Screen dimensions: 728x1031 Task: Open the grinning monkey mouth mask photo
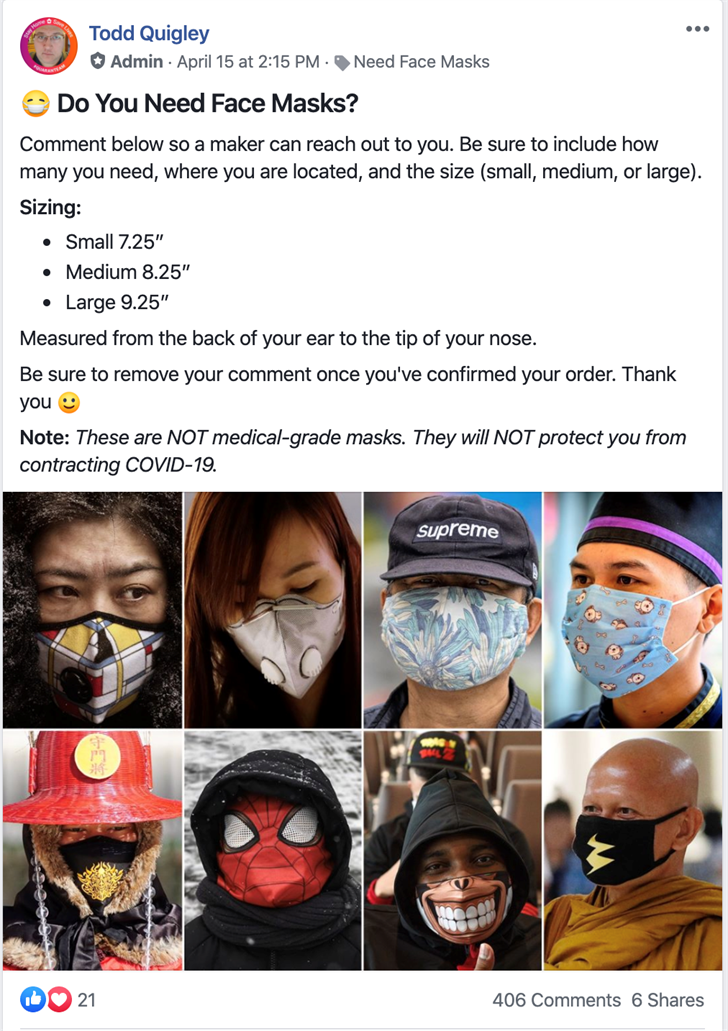tap(452, 850)
